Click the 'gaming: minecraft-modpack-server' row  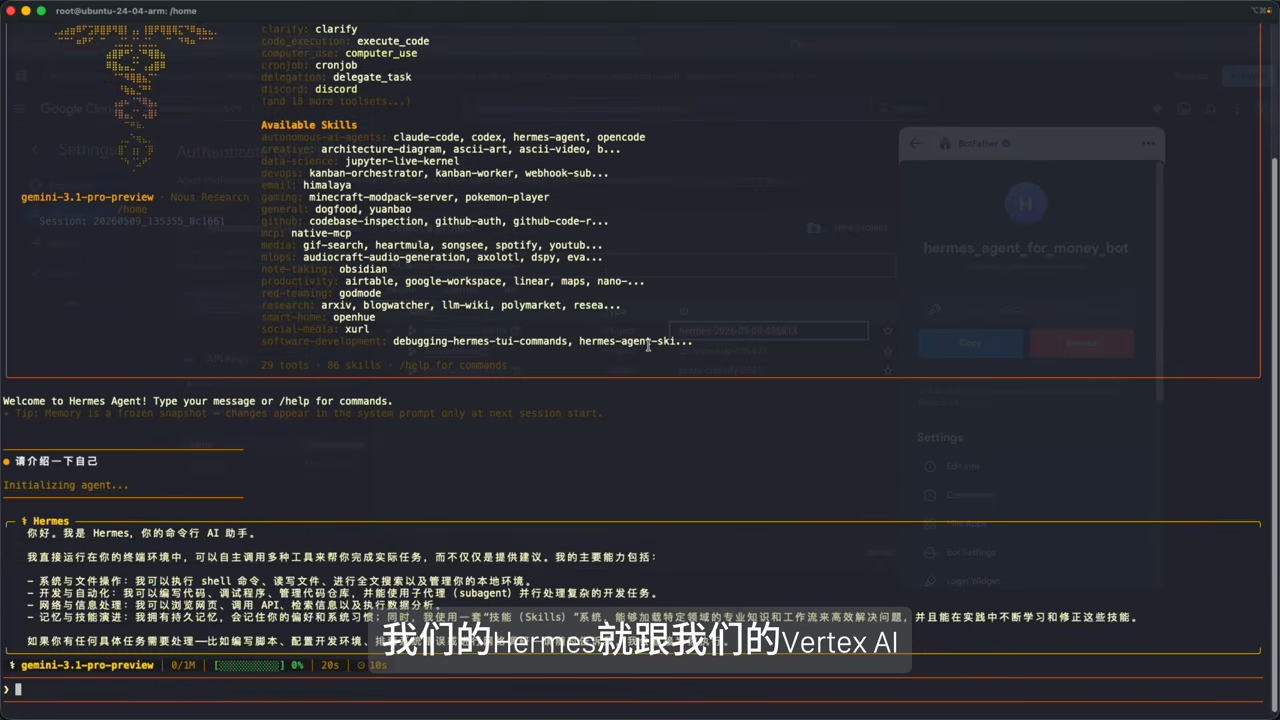(405, 197)
